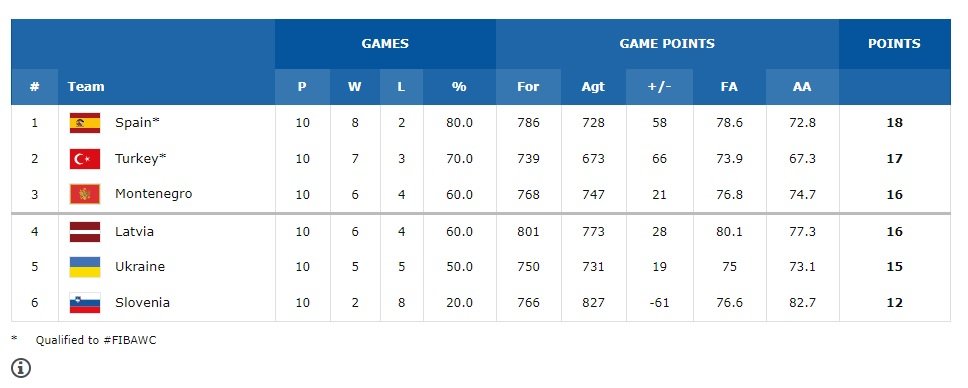Viewport: 968px width, 388px height.
Task: Click the Slovenia flag icon
Action: tap(85, 303)
